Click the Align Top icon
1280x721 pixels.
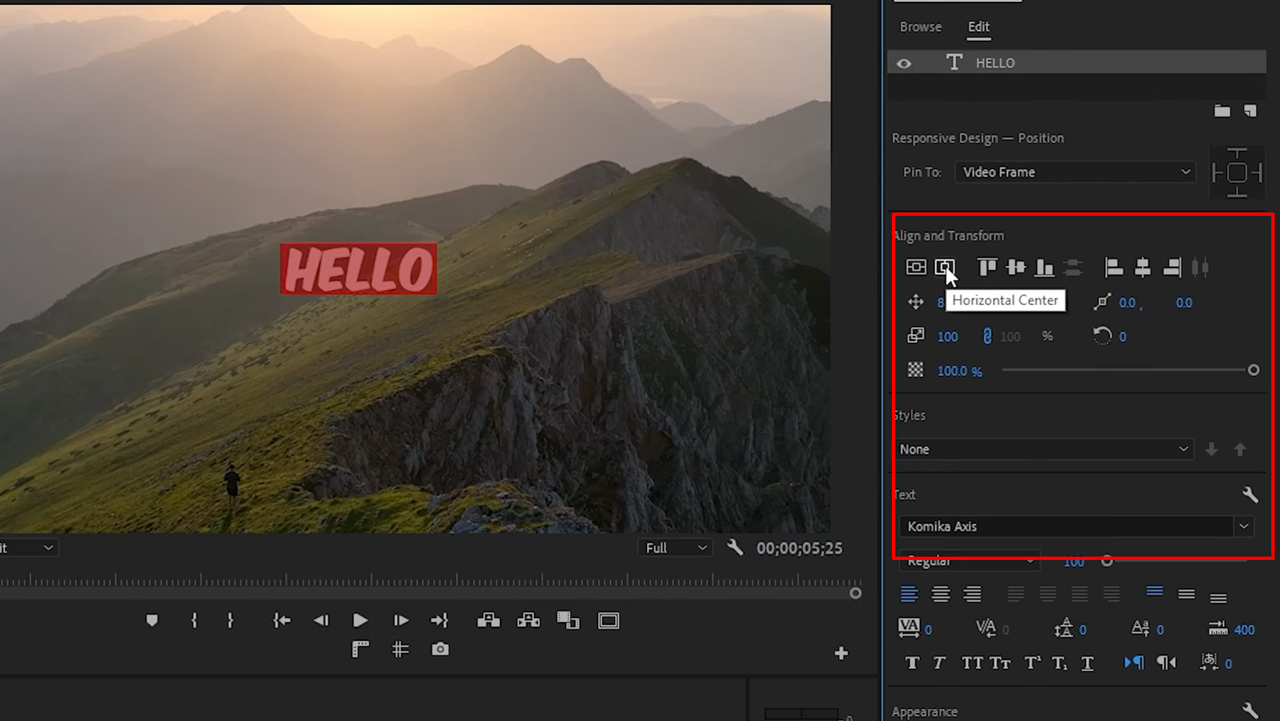tap(987, 267)
